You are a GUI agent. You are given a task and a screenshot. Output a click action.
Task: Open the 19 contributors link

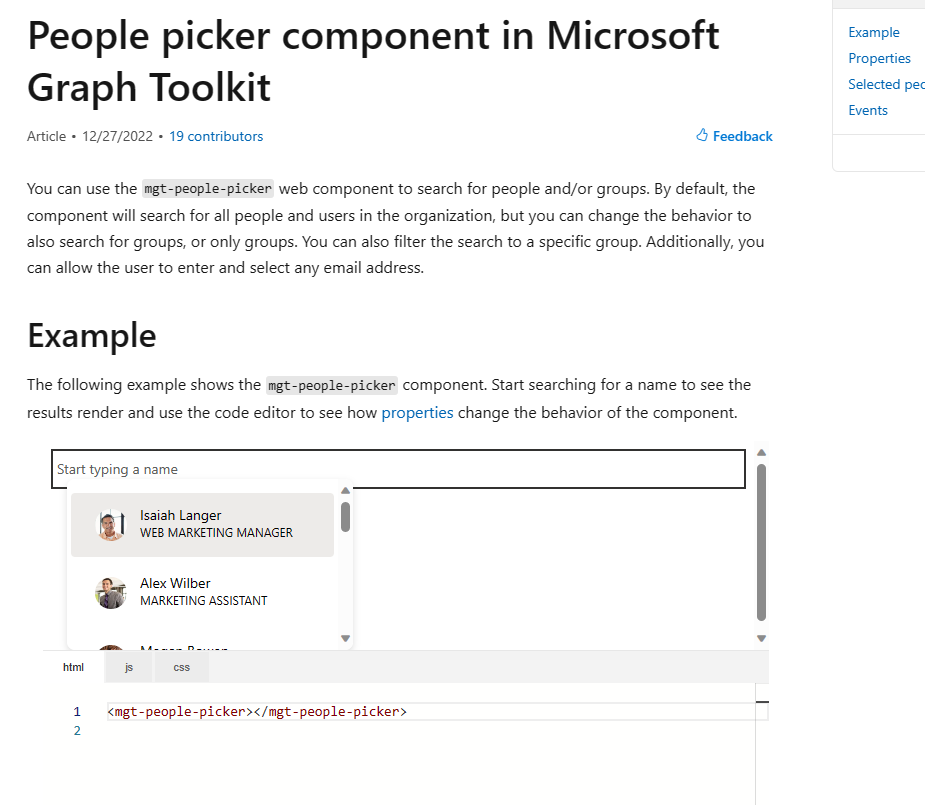[216, 135]
